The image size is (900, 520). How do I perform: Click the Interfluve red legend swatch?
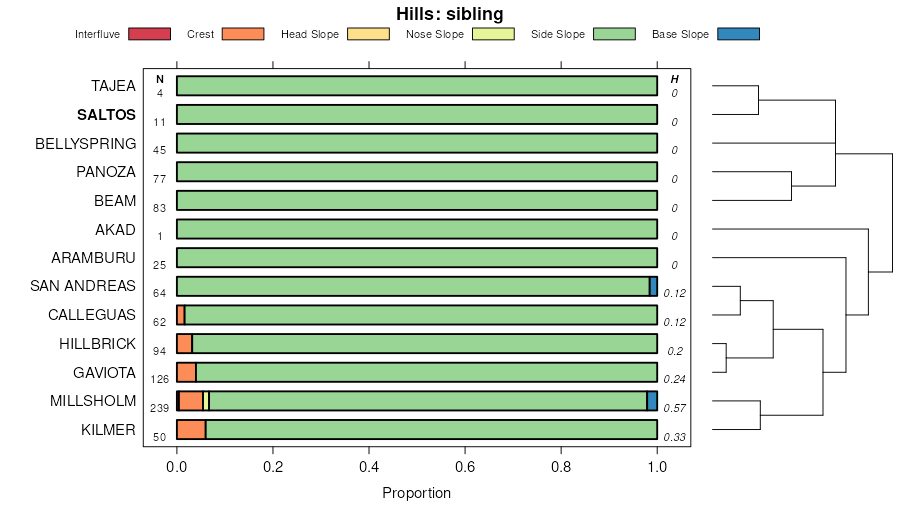(x=149, y=34)
